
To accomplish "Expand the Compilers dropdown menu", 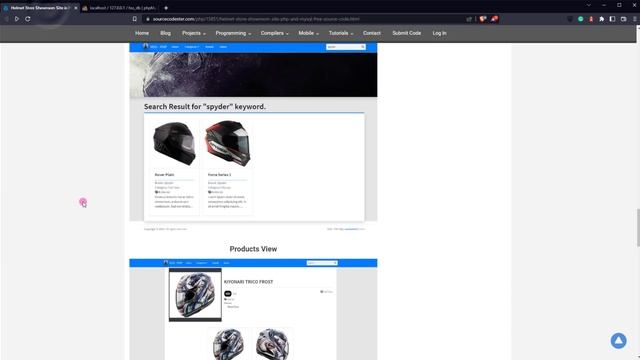I will 274,33.
